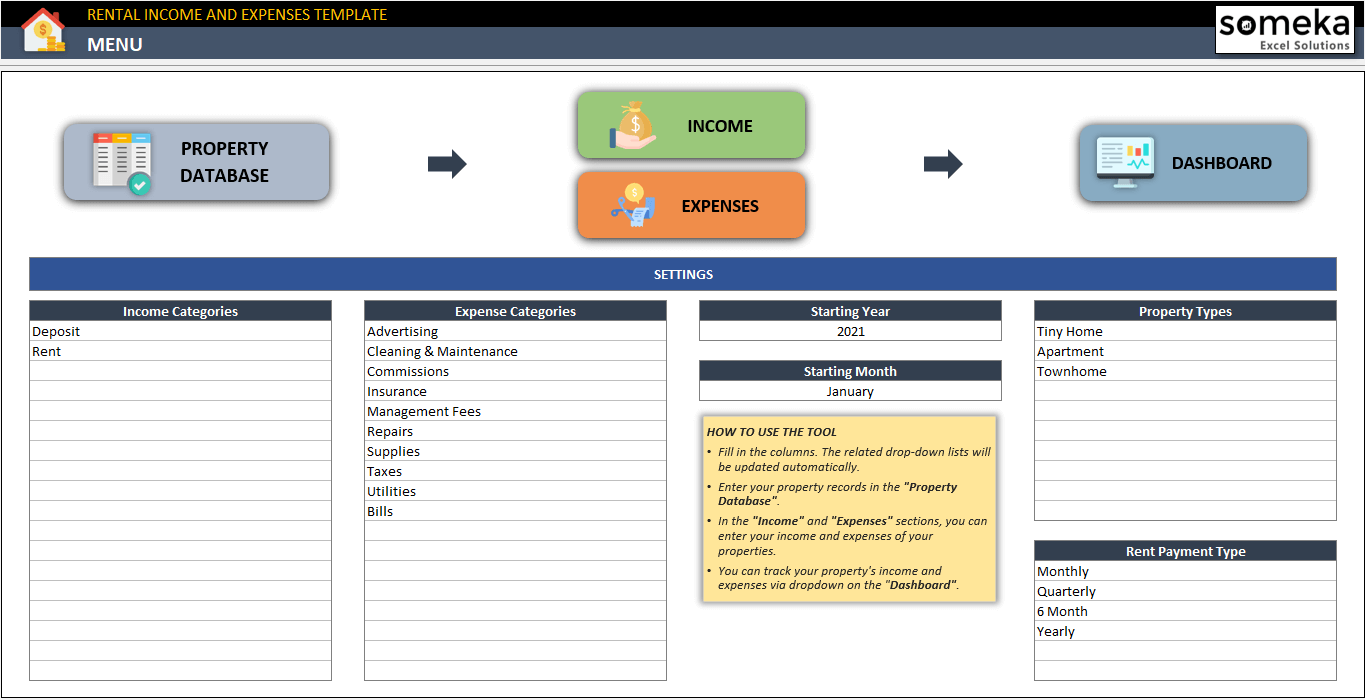This screenshot has width=1365, height=700.
Task: Select the Apartment property type
Action: (1185, 351)
